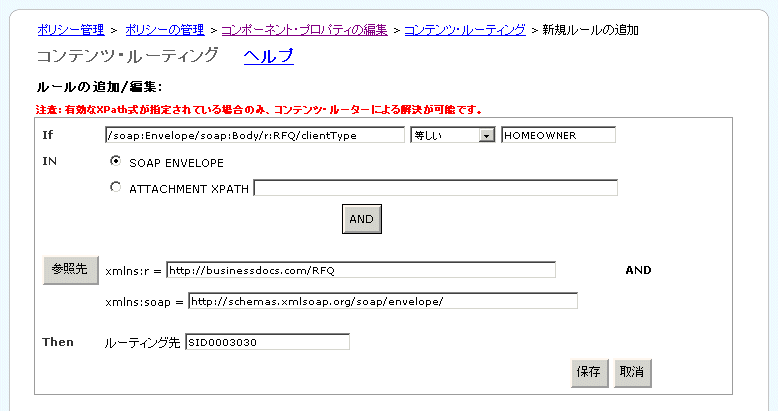
Task: Click the red 注意 XPath warning text
Action: pyautogui.click(x=259, y=110)
